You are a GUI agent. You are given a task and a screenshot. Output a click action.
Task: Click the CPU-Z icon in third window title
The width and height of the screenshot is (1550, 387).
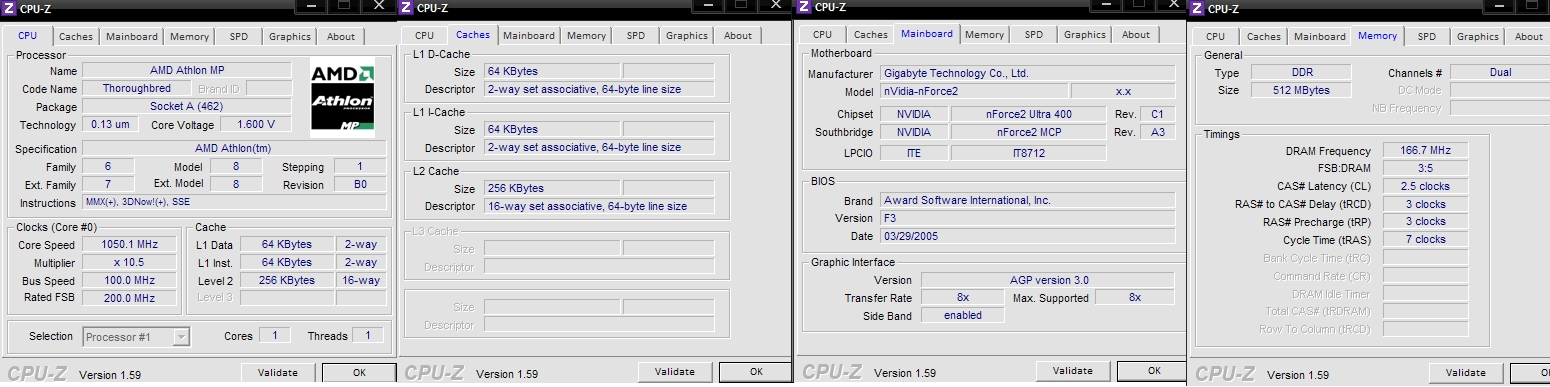[803, 8]
